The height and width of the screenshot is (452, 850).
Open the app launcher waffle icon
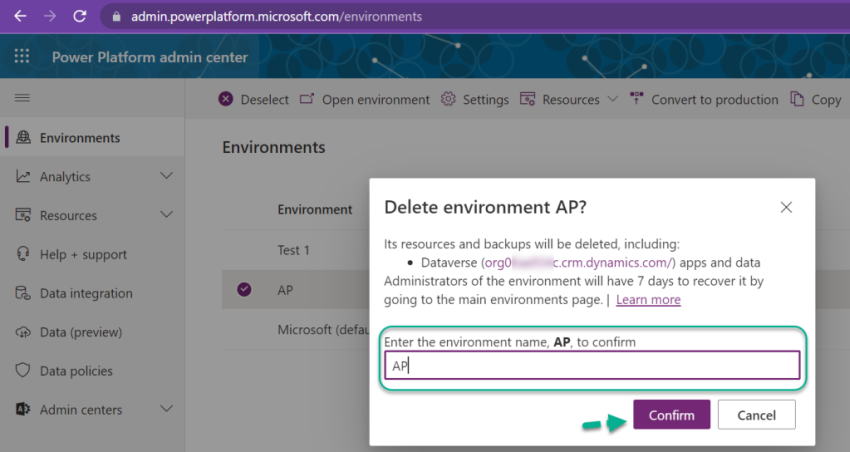click(x=22, y=56)
